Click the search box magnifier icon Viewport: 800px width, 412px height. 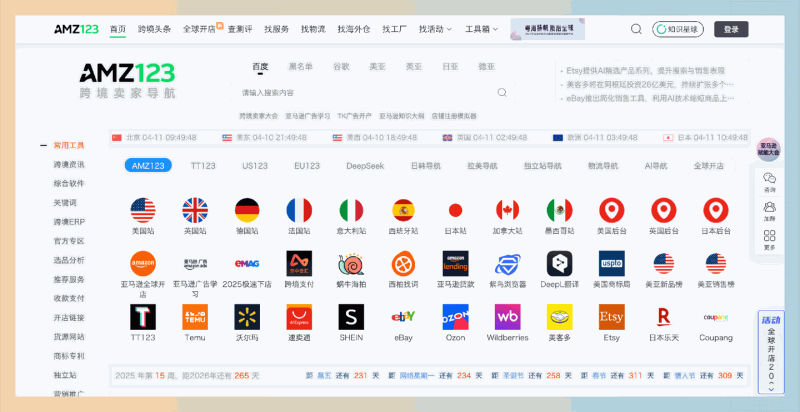tap(502, 92)
